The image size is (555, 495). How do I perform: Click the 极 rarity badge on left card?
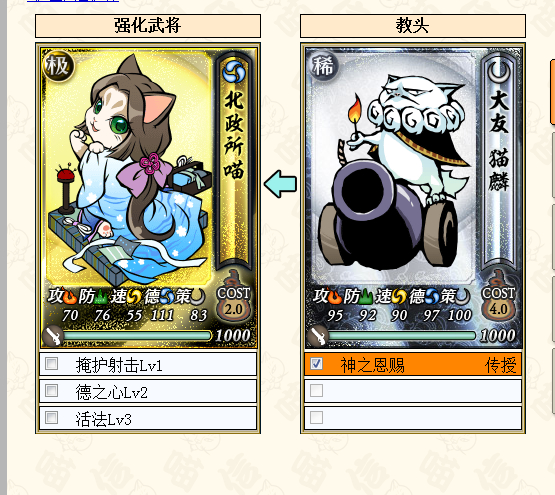58,66
